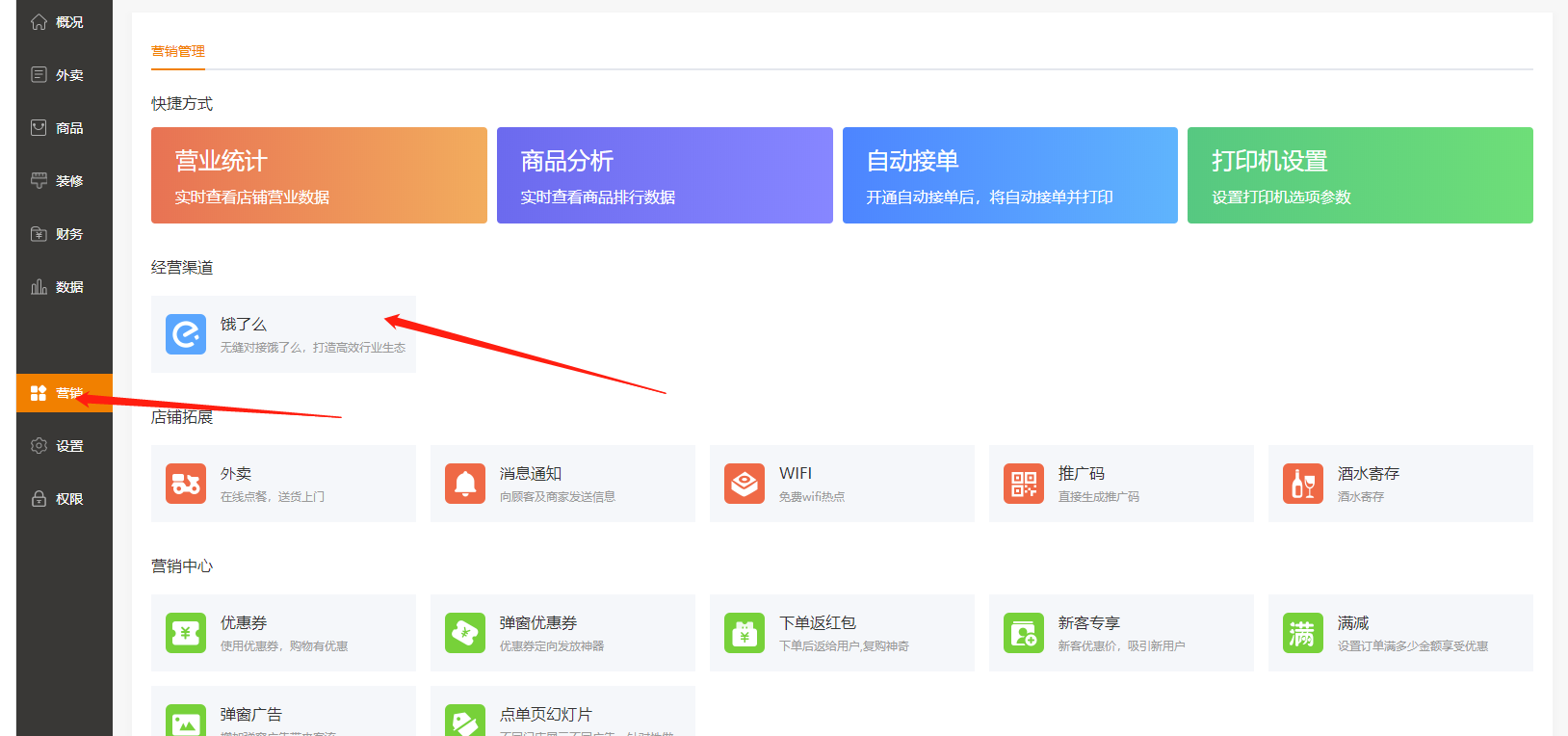
Task: Open the 营业统计 shortcut card
Action: click(x=319, y=175)
